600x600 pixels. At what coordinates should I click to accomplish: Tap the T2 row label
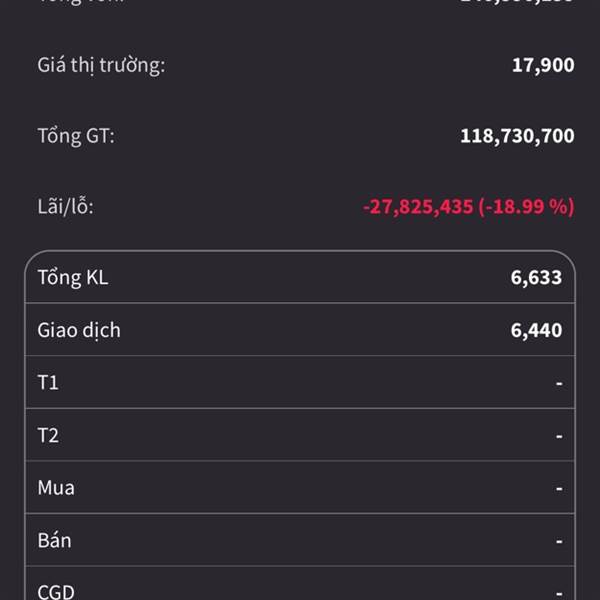tap(48, 435)
